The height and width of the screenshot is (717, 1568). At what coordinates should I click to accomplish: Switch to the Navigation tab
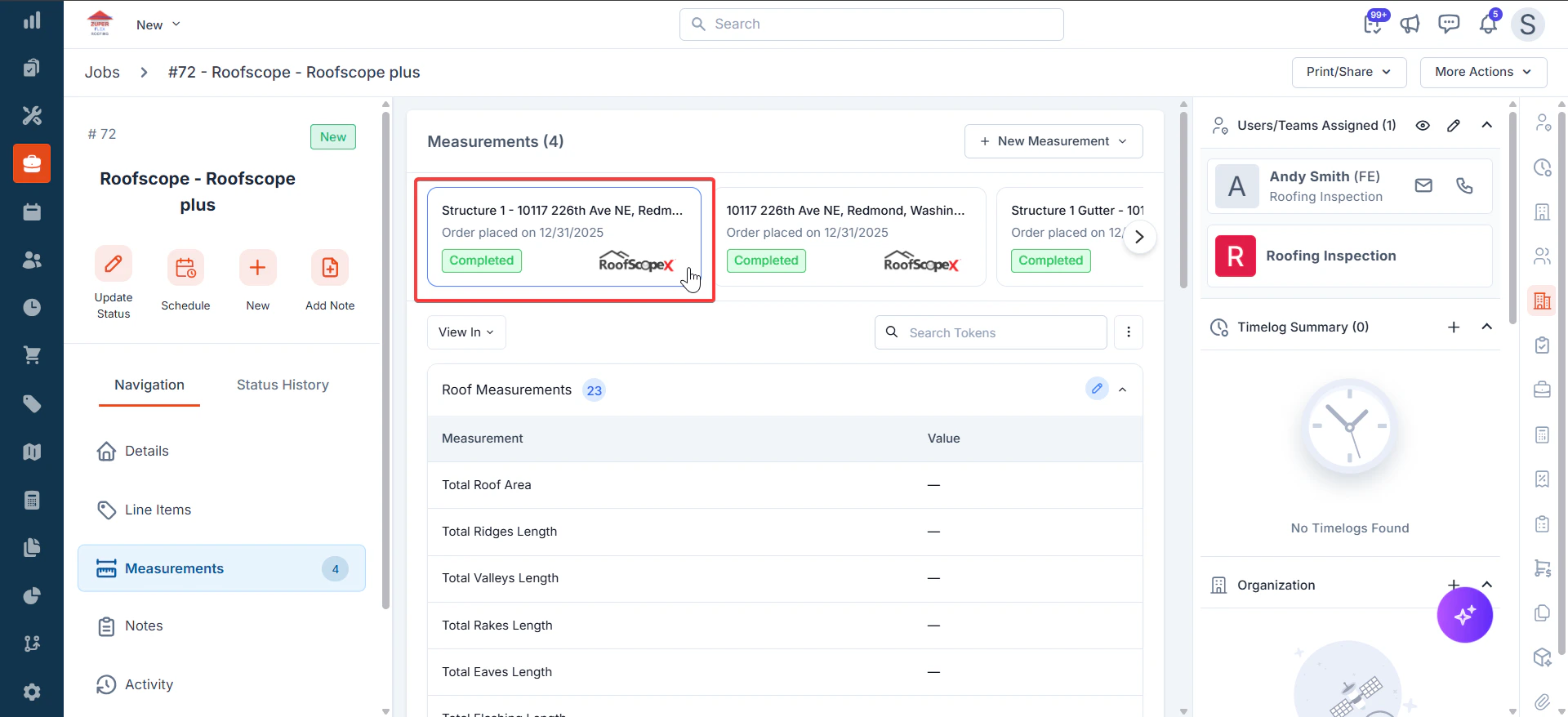[x=149, y=385]
